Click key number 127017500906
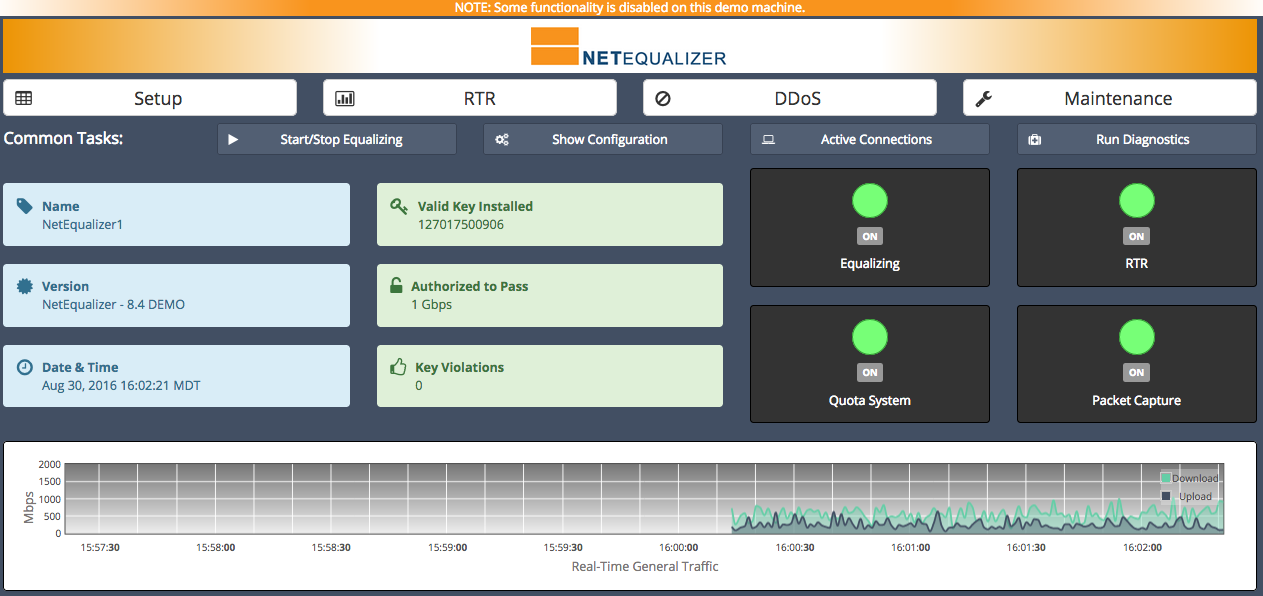Viewport: 1263px width, 596px height. [461, 225]
